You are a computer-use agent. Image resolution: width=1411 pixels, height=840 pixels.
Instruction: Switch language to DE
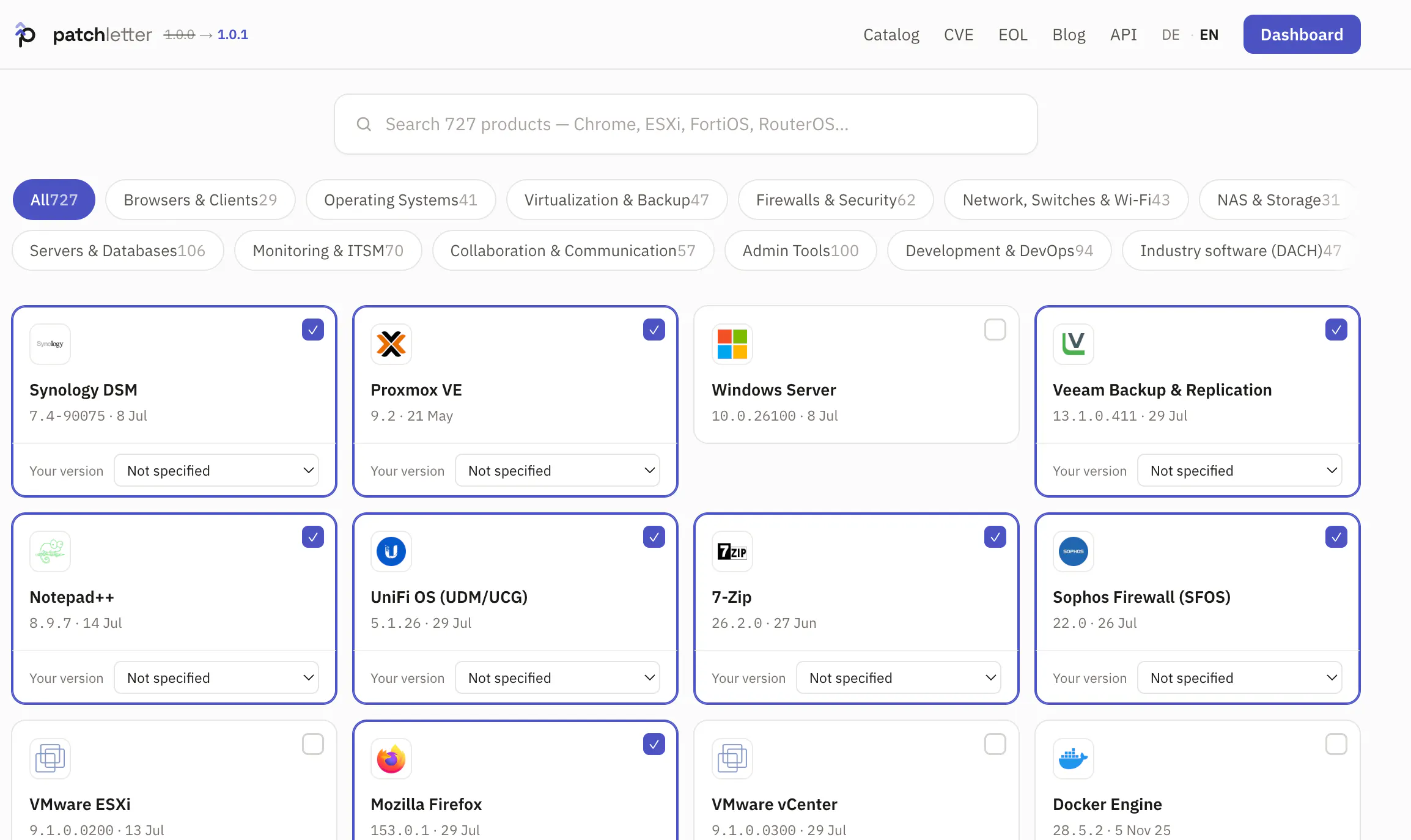click(x=1171, y=35)
